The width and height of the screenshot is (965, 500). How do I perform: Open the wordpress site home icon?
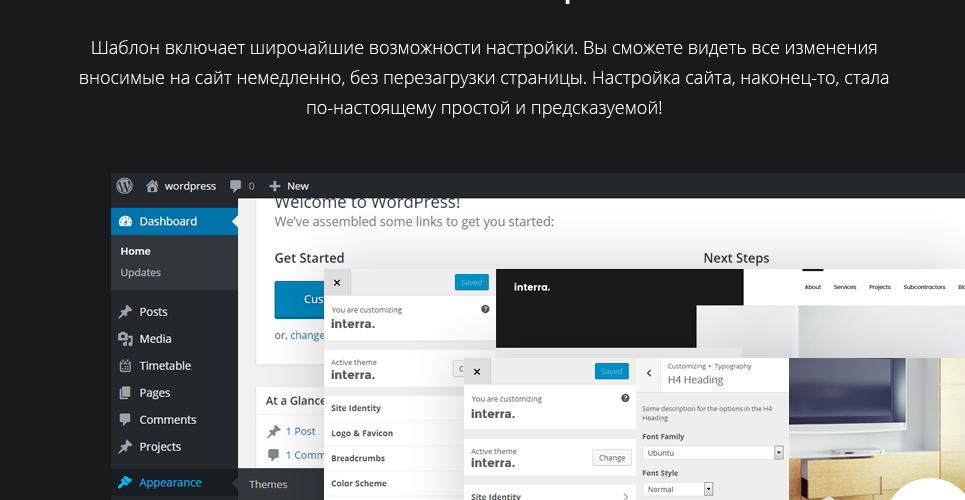pos(152,186)
